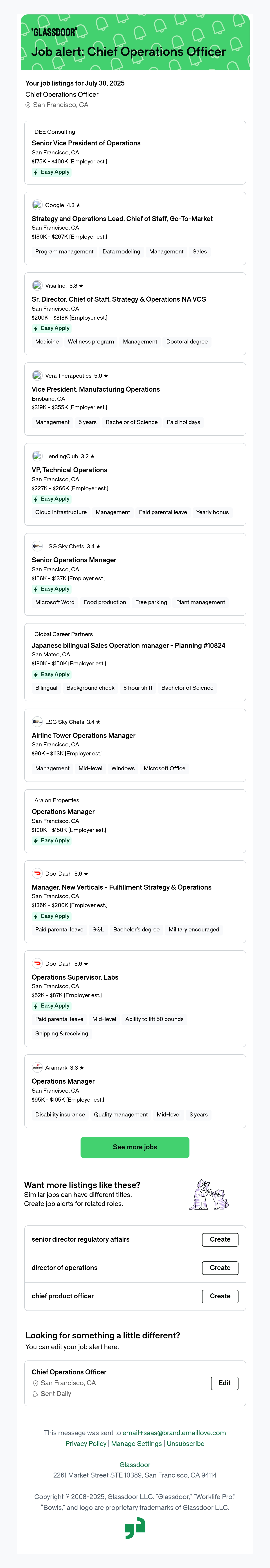The height and width of the screenshot is (1568, 270).
Task: Open the Privacy Policy link
Action: tap(86, 1443)
